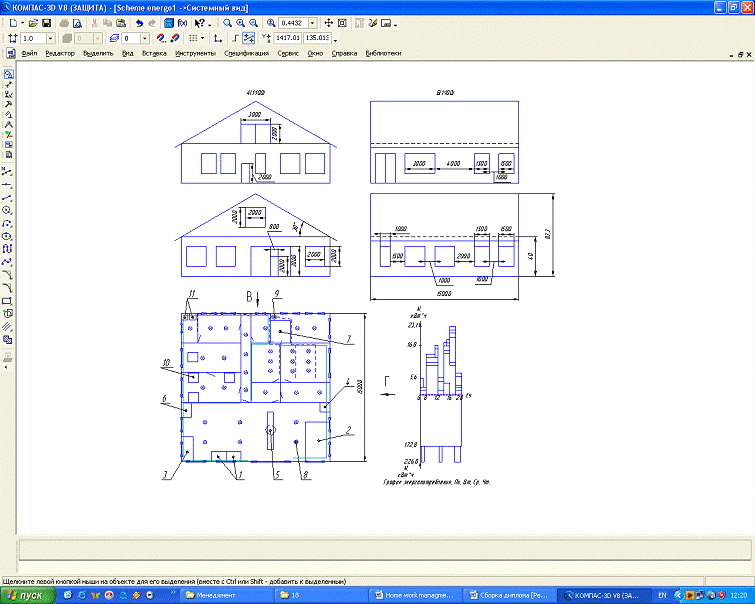Click the Undo arrow icon
This screenshot has width=755, height=604.
point(139,22)
